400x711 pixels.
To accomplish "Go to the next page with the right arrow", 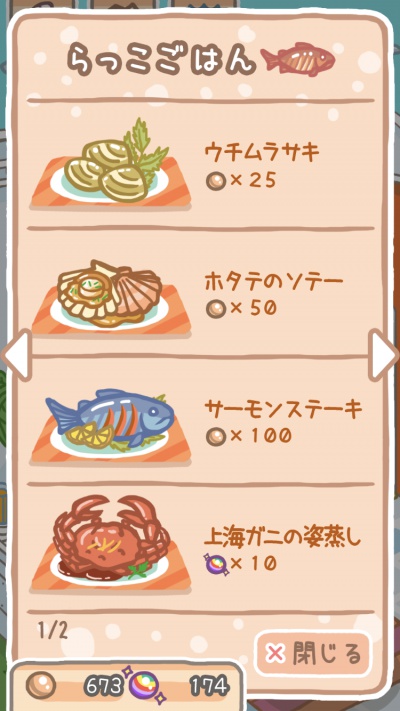I will 383,355.
